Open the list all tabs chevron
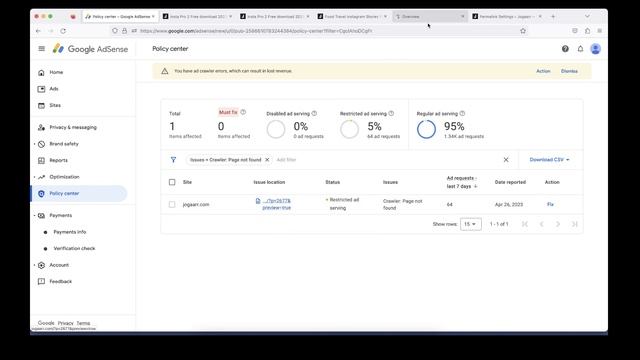 coord(587,16)
